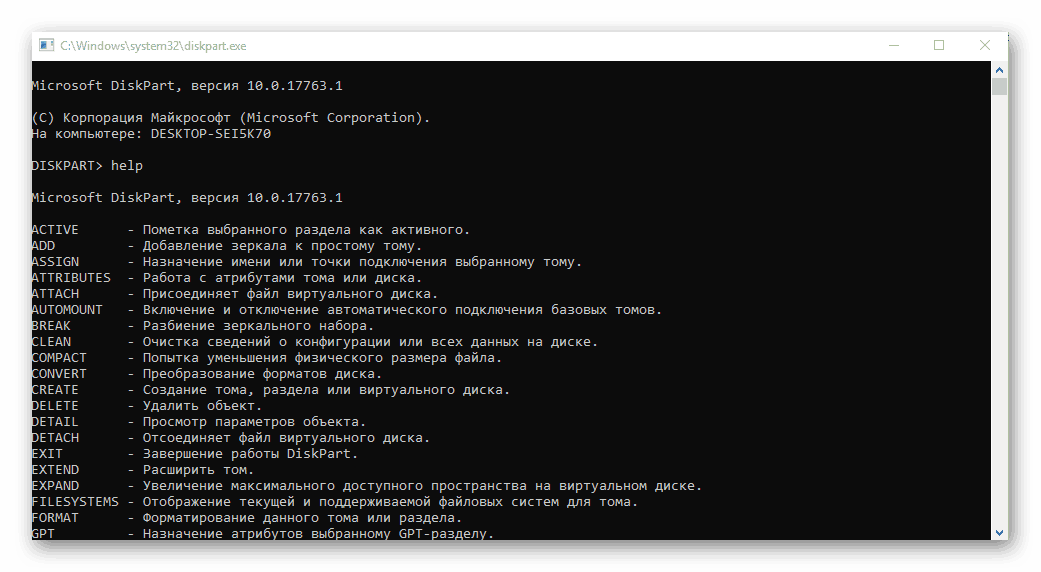
Task: Click the ACTIVE command line
Action: pos(250,230)
